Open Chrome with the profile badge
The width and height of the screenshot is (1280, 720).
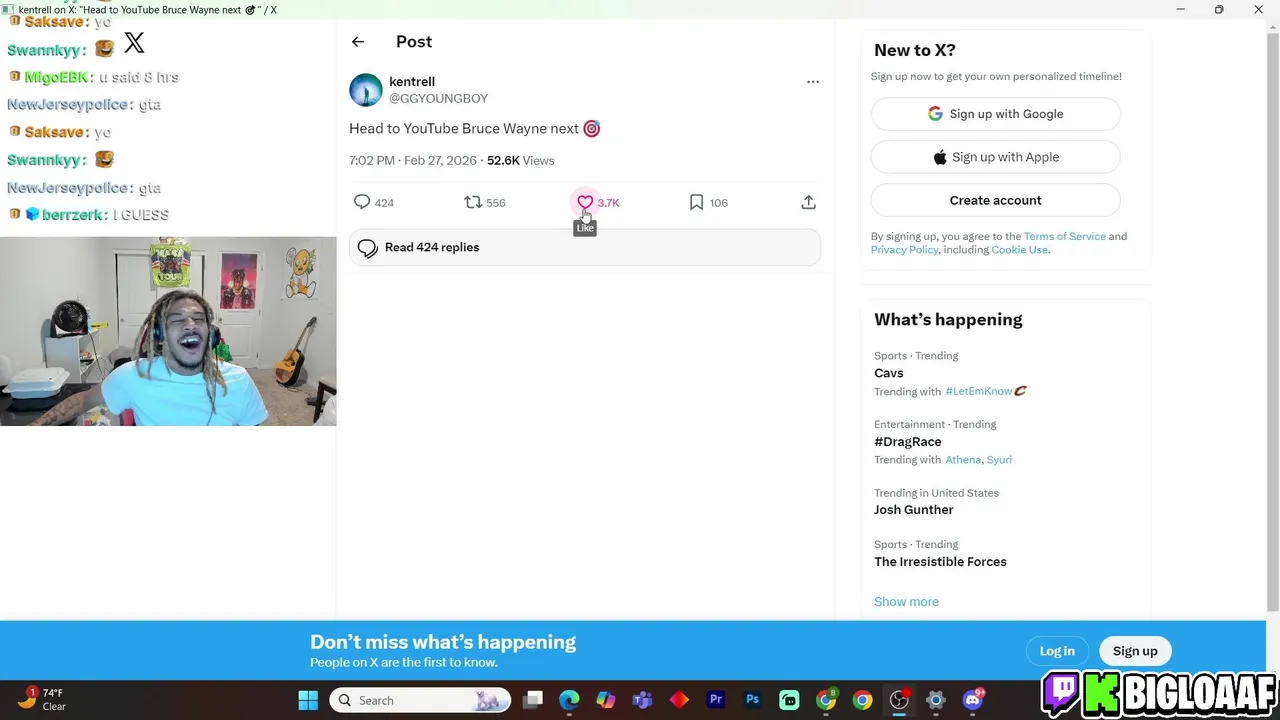click(x=826, y=700)
